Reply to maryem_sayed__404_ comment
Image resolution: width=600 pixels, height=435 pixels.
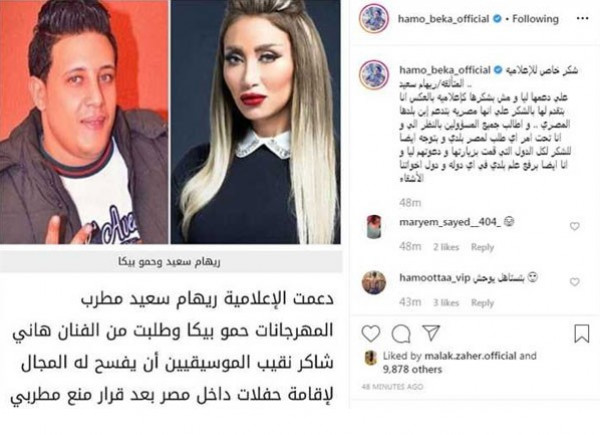(482, 247)
